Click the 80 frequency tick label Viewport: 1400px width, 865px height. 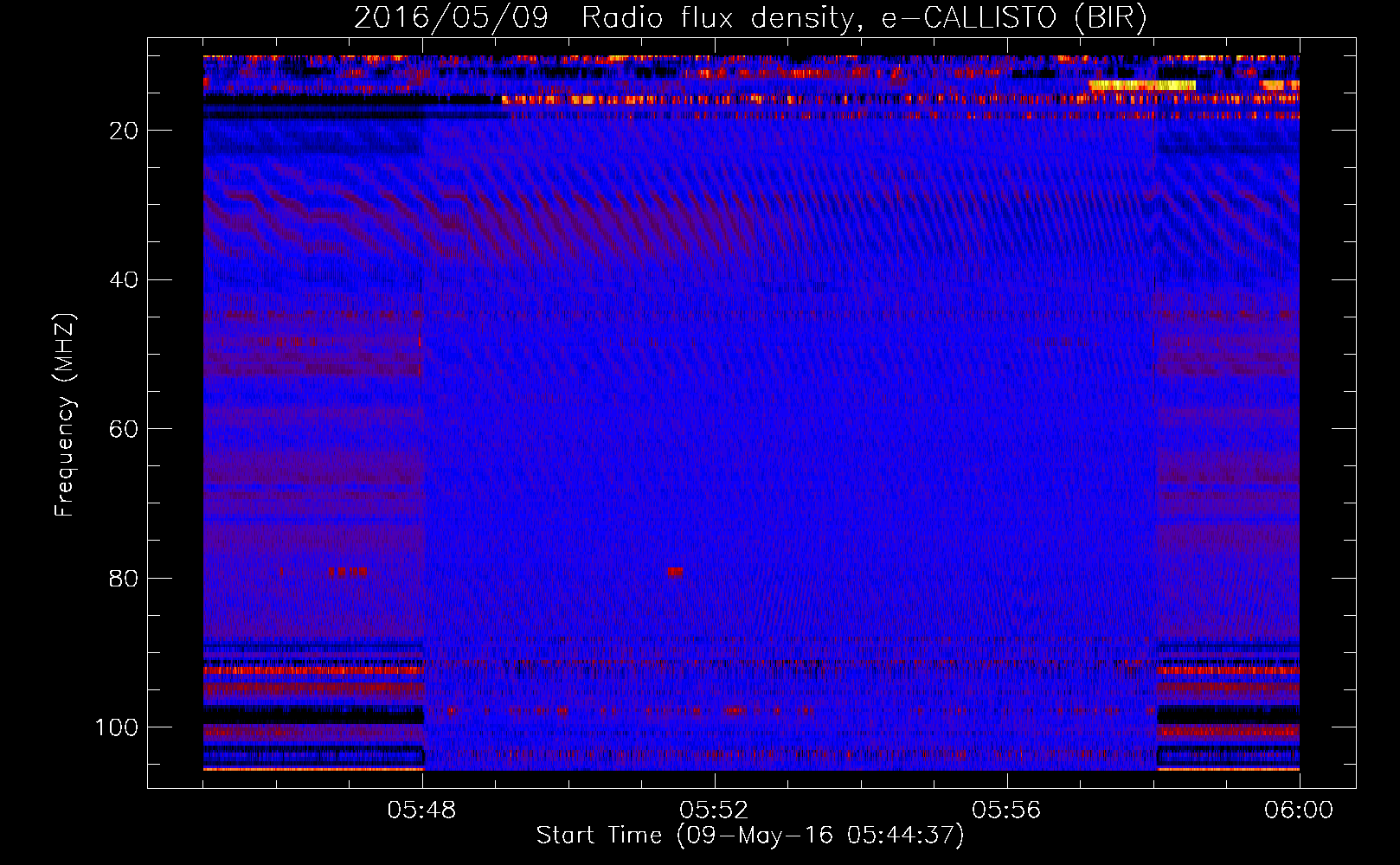(124, 579)
